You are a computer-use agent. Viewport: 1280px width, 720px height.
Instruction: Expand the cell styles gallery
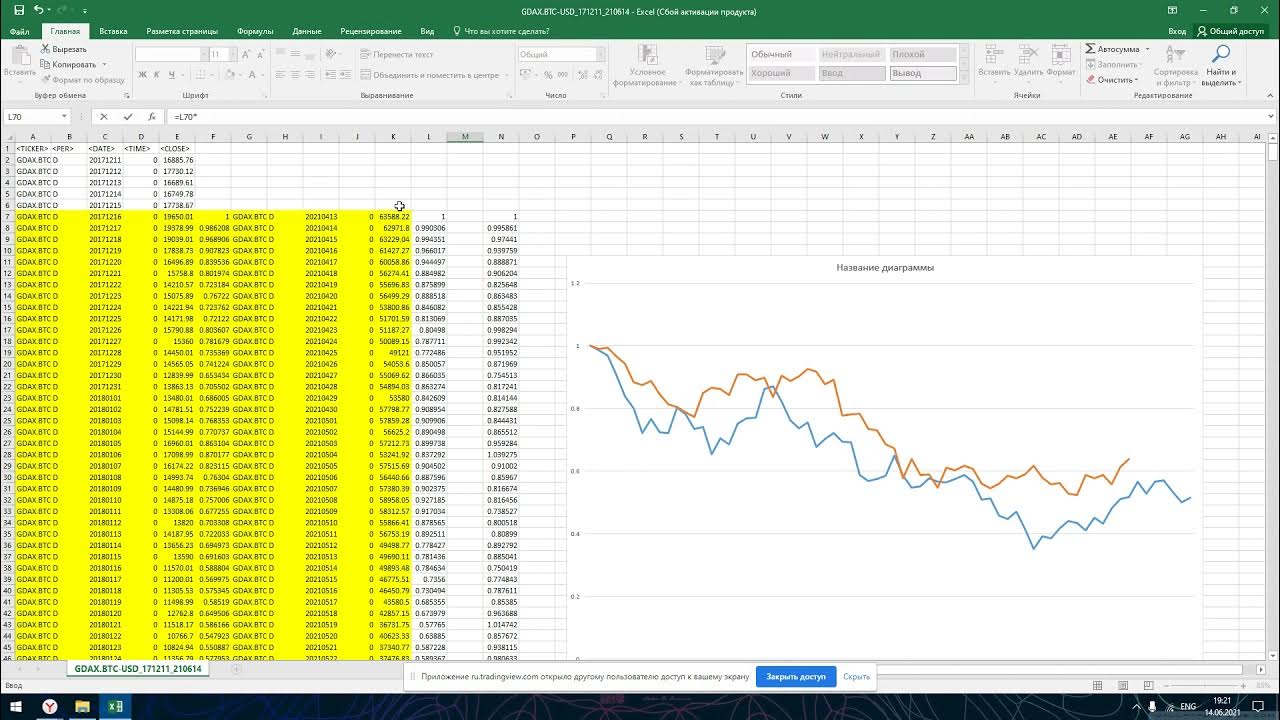tap(965, 76)
